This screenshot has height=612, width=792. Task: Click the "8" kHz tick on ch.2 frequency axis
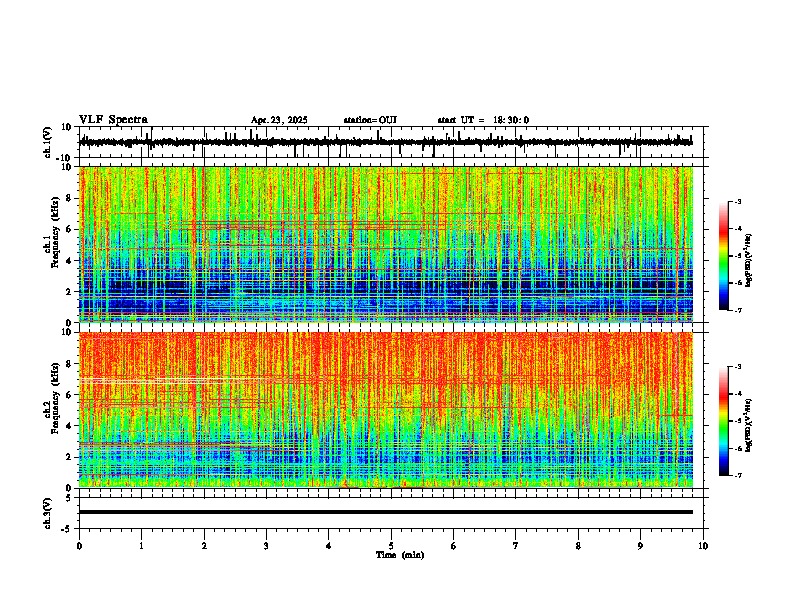(x=69, y=364)
